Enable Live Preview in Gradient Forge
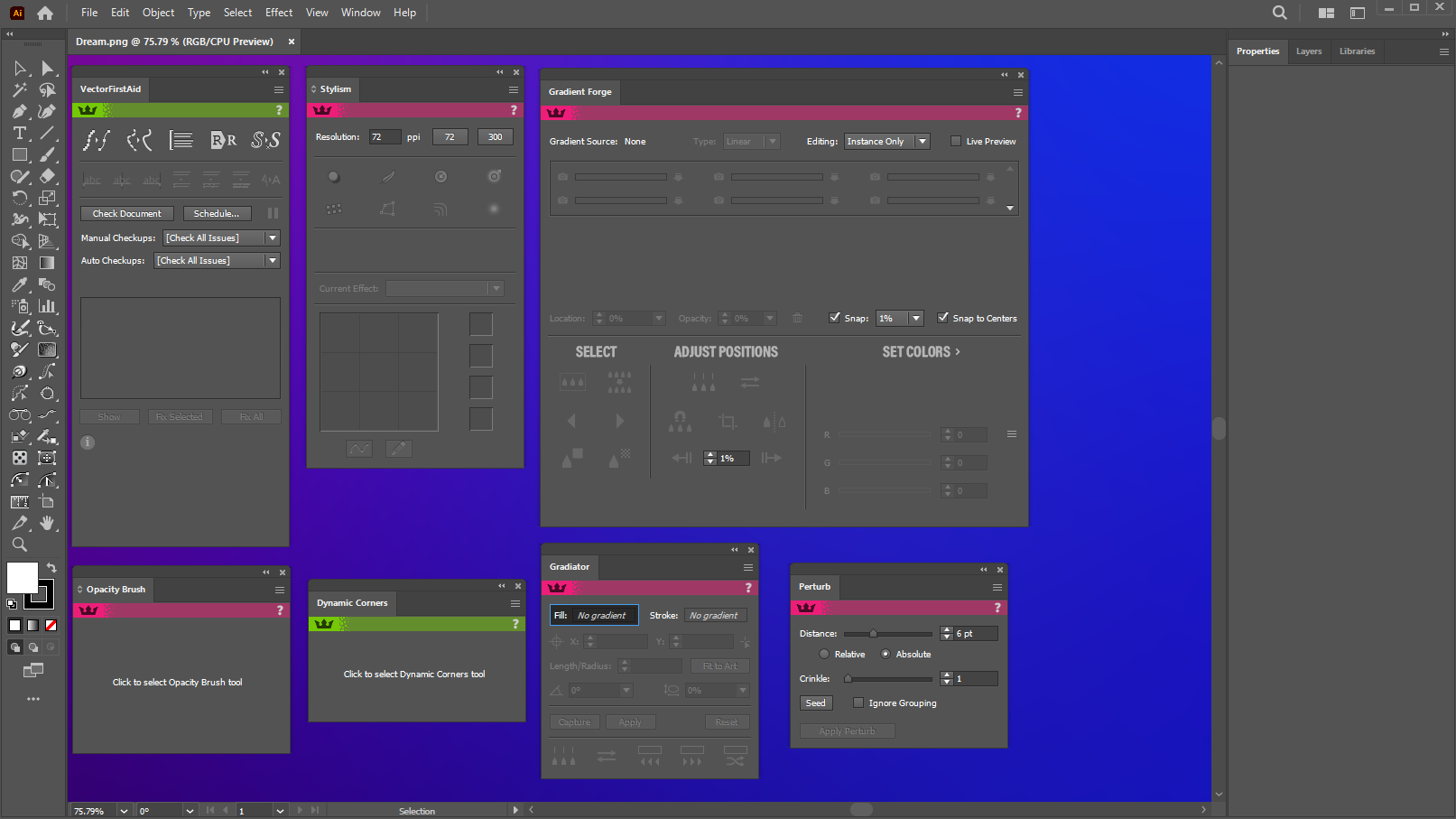 point(956,141)
